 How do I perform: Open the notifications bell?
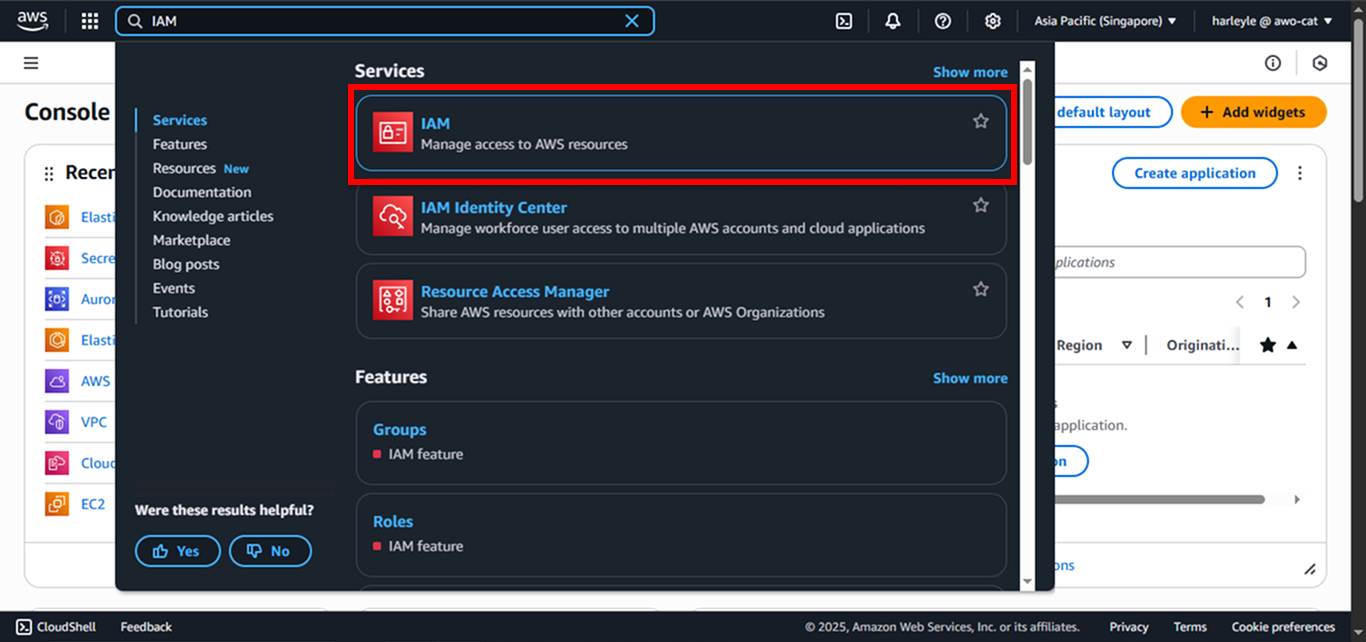point(893,21)
